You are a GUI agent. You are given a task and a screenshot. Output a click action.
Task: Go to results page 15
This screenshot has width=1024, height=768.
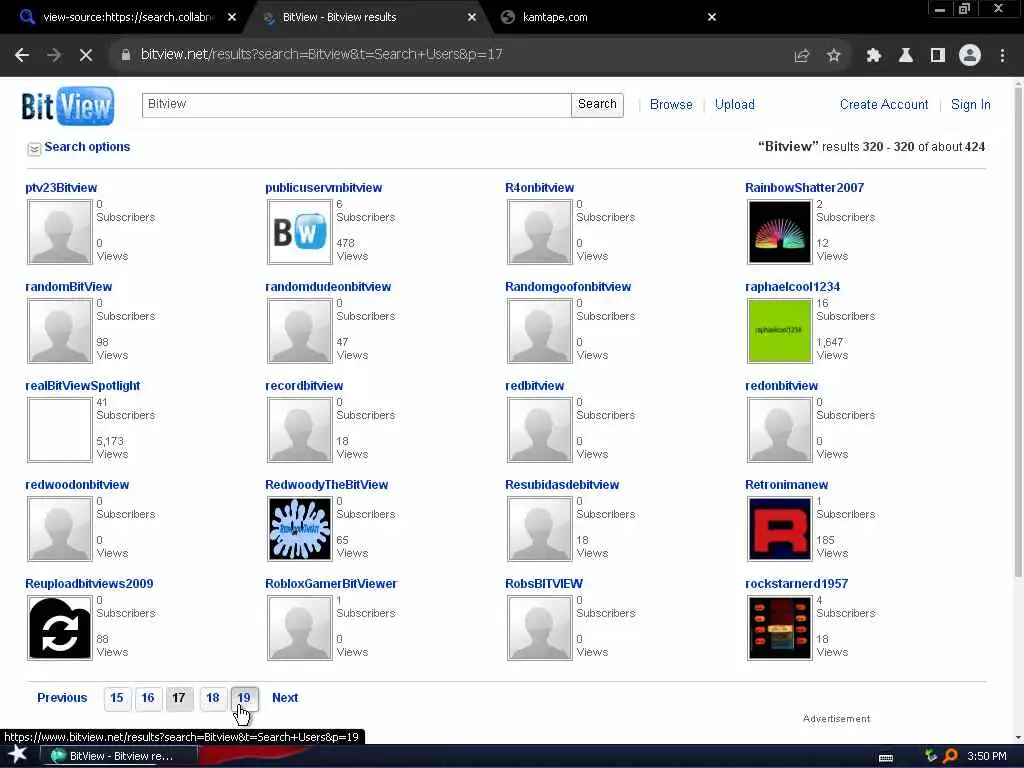click(x=117, y=698)
